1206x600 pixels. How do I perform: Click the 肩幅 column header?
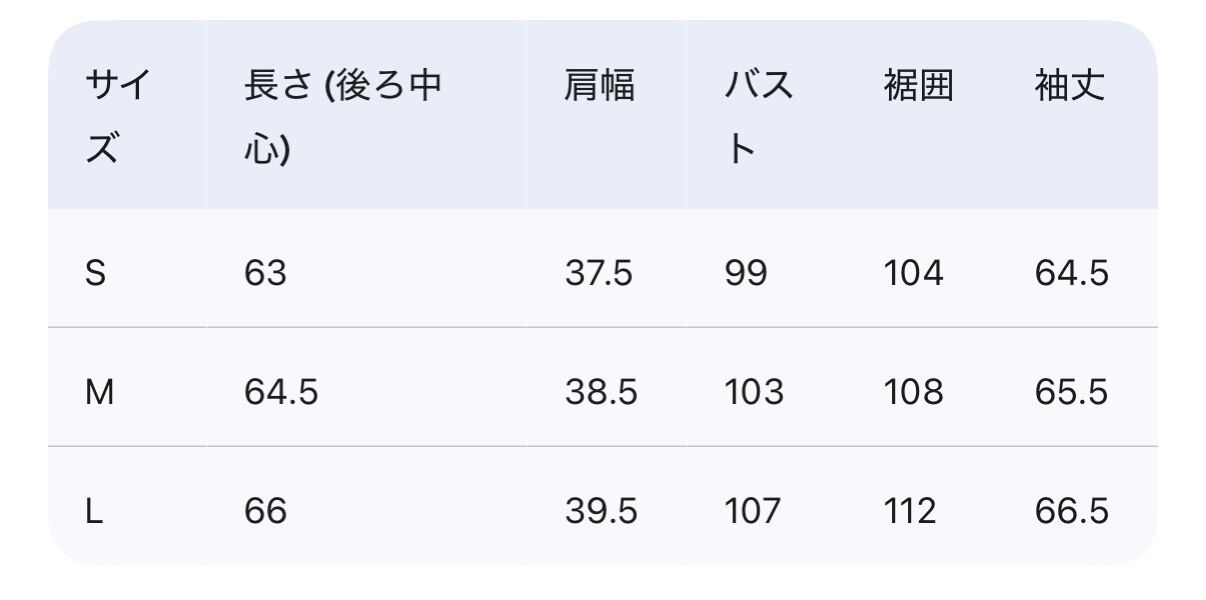(599, 86)
